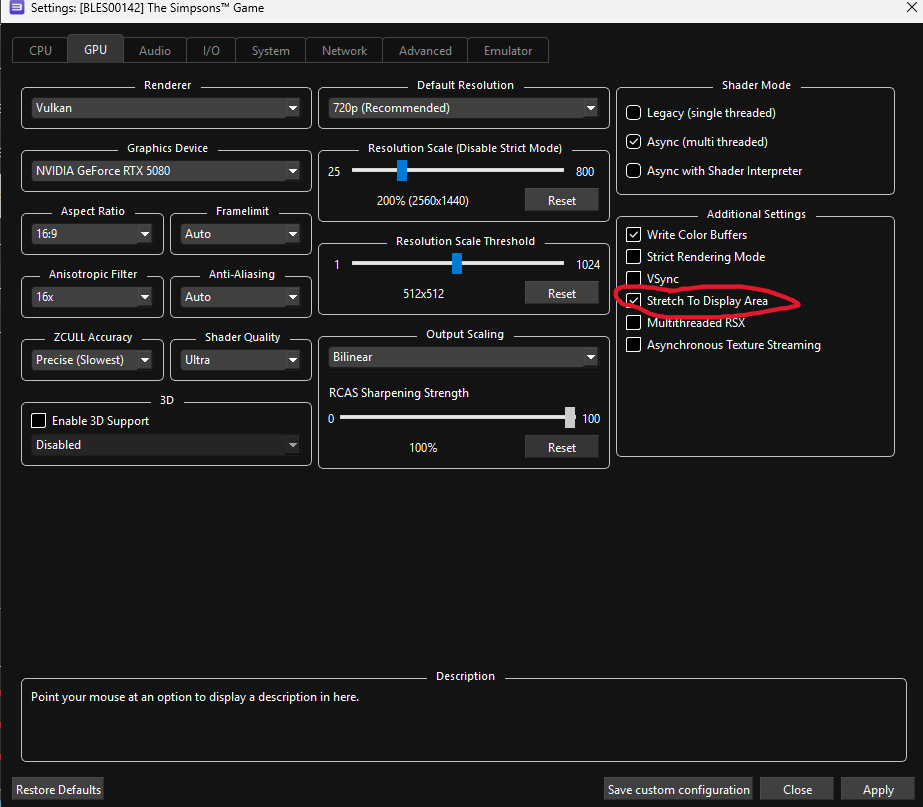Open the disabled 3D mode dropdown
This screenshot has width=923, height=807.
167,445
